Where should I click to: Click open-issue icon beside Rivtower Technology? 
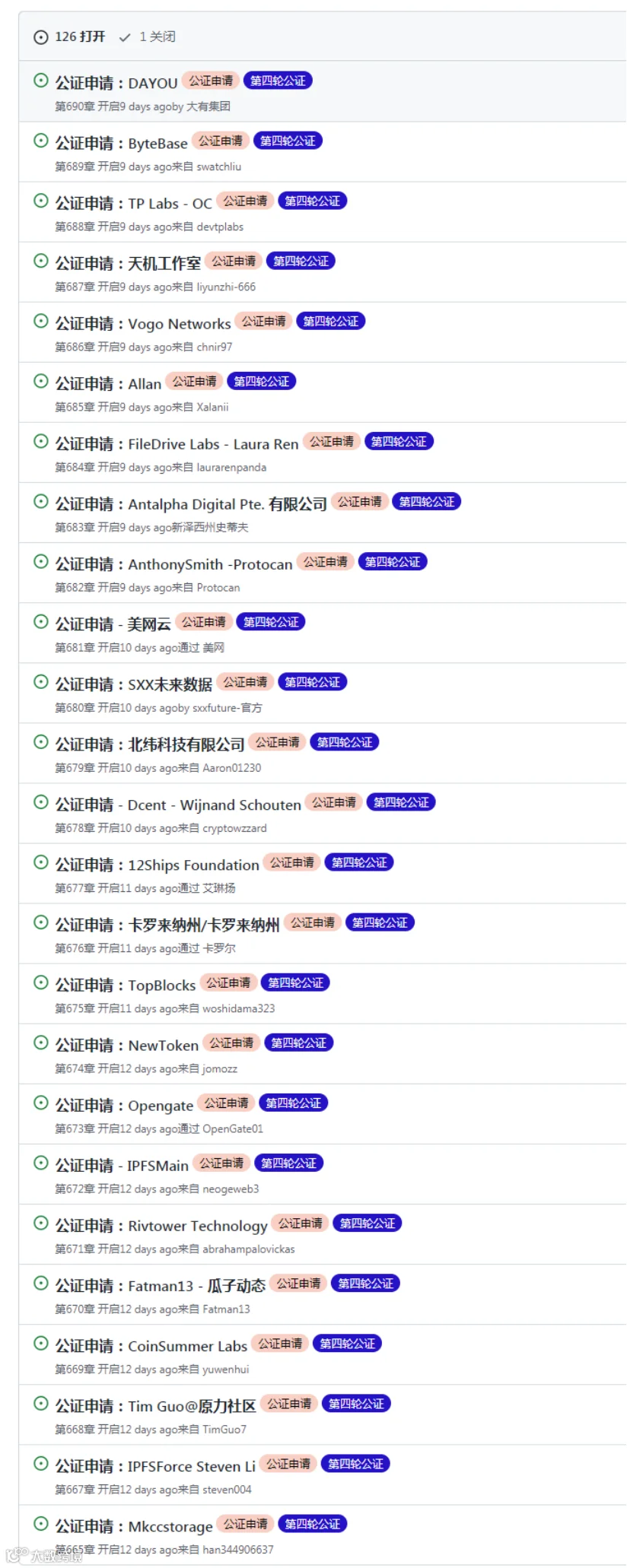(41, 1221)
